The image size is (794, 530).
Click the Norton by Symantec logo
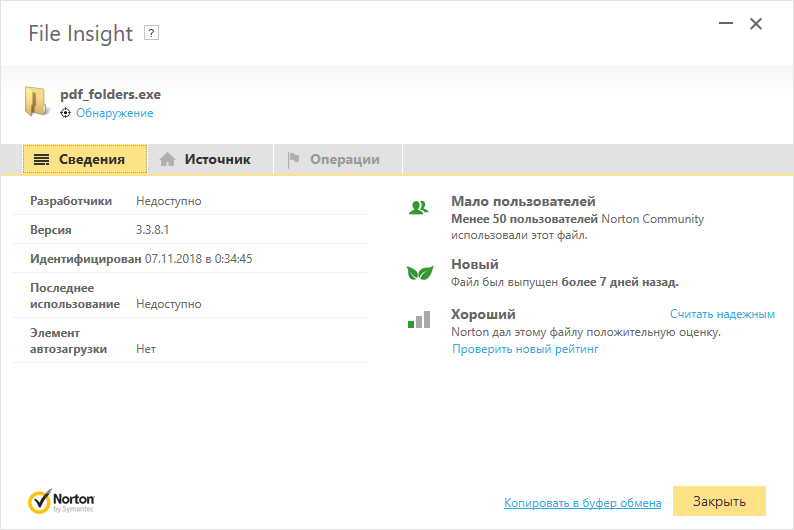pos(61,501)
